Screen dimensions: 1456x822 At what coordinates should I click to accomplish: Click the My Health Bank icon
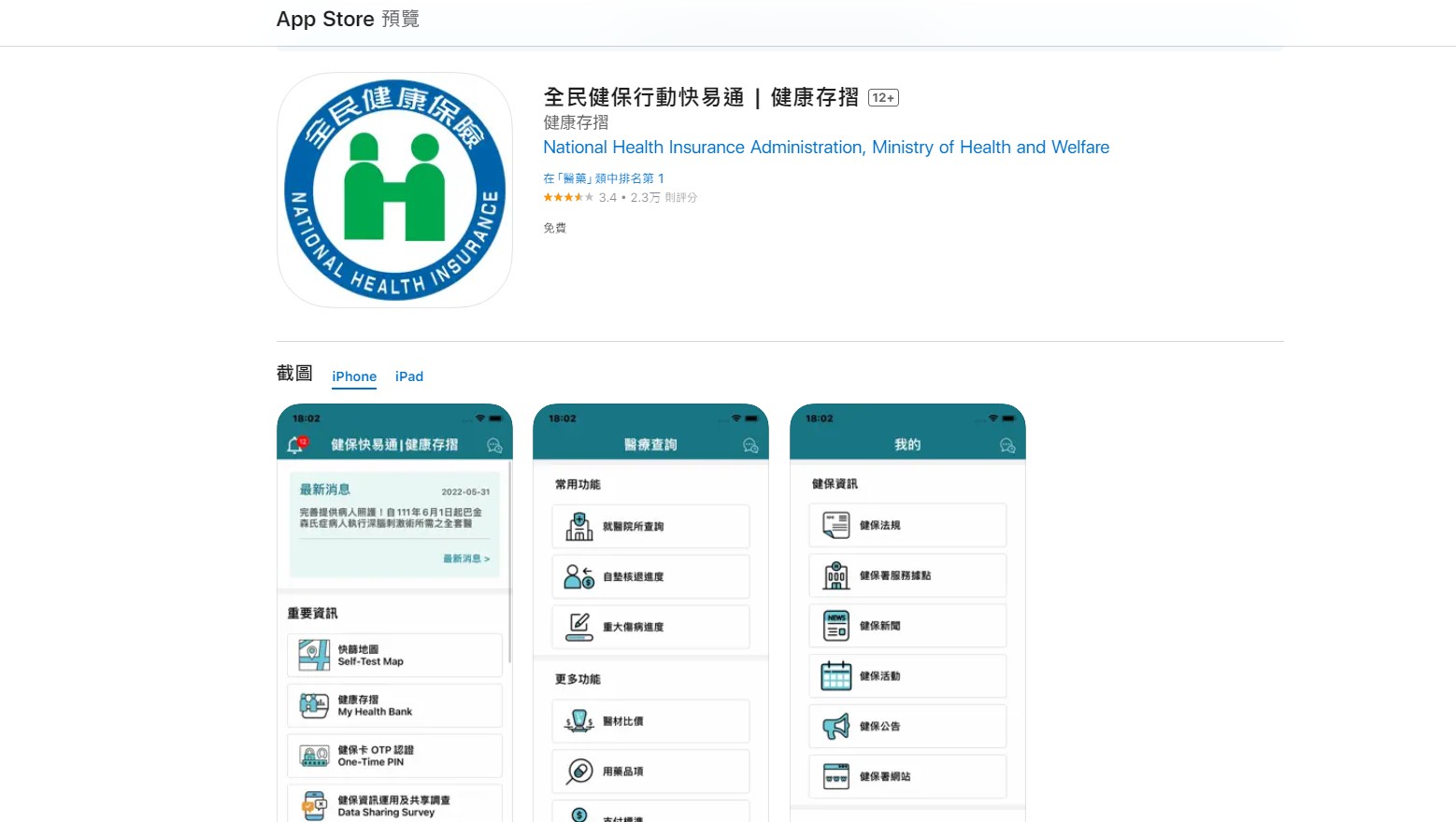click(x=314, y=705)
